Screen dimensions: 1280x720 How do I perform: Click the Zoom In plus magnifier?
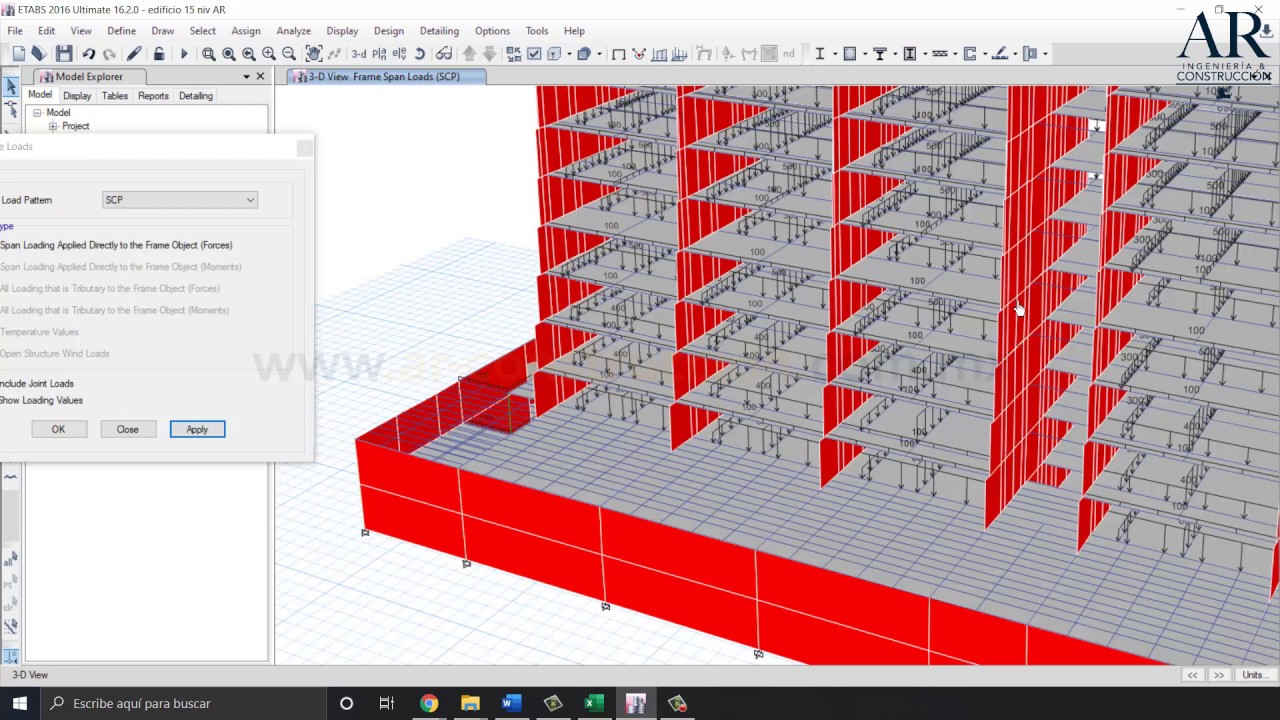269,54
